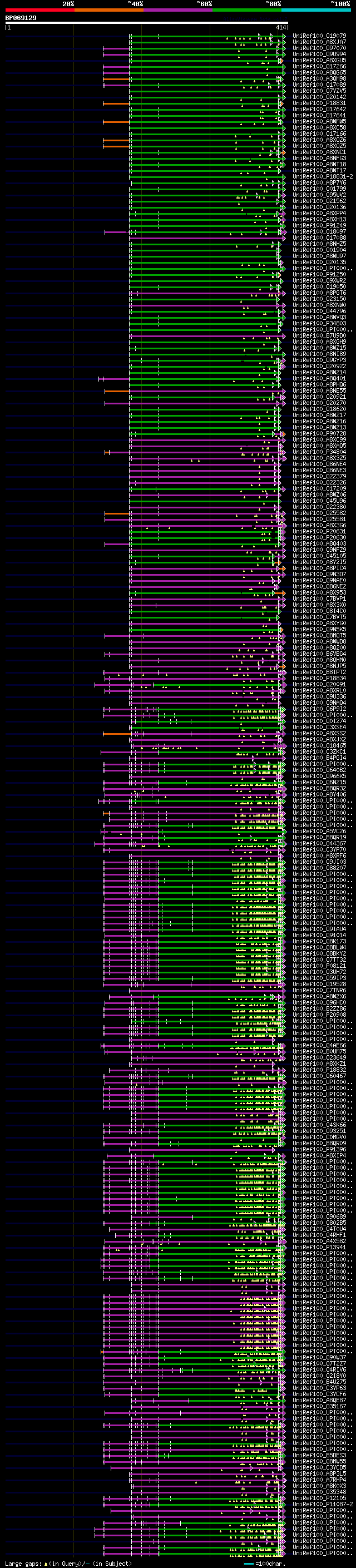The image size is (356, 1568).
Task: Select subject label UniRef100_Q23150
Action: coord(319,299)
